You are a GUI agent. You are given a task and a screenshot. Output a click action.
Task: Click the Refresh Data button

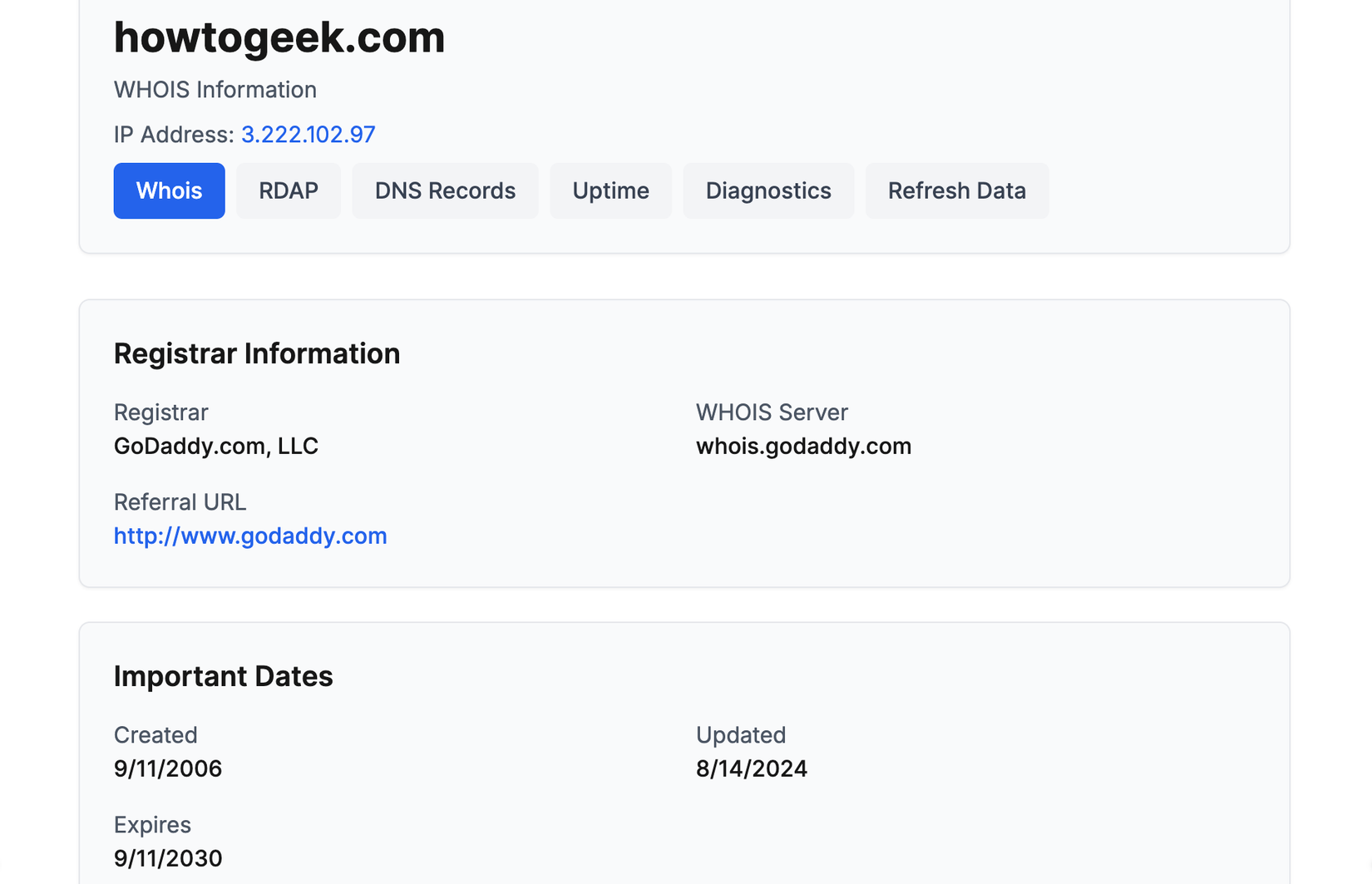coord(956,190)
